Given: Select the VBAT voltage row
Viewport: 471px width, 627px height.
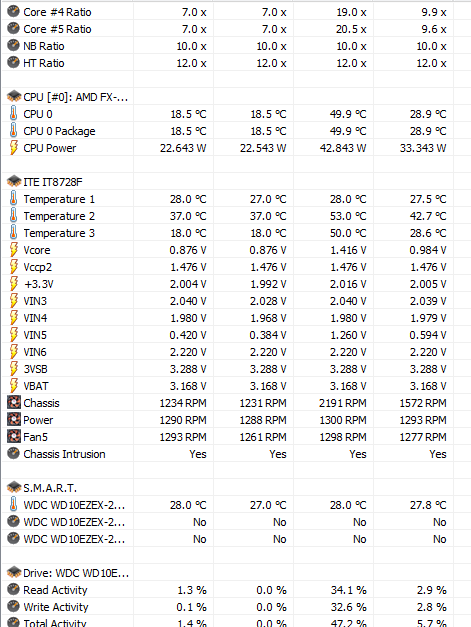Looking at the screenshot, I should (x=227, y=386).
